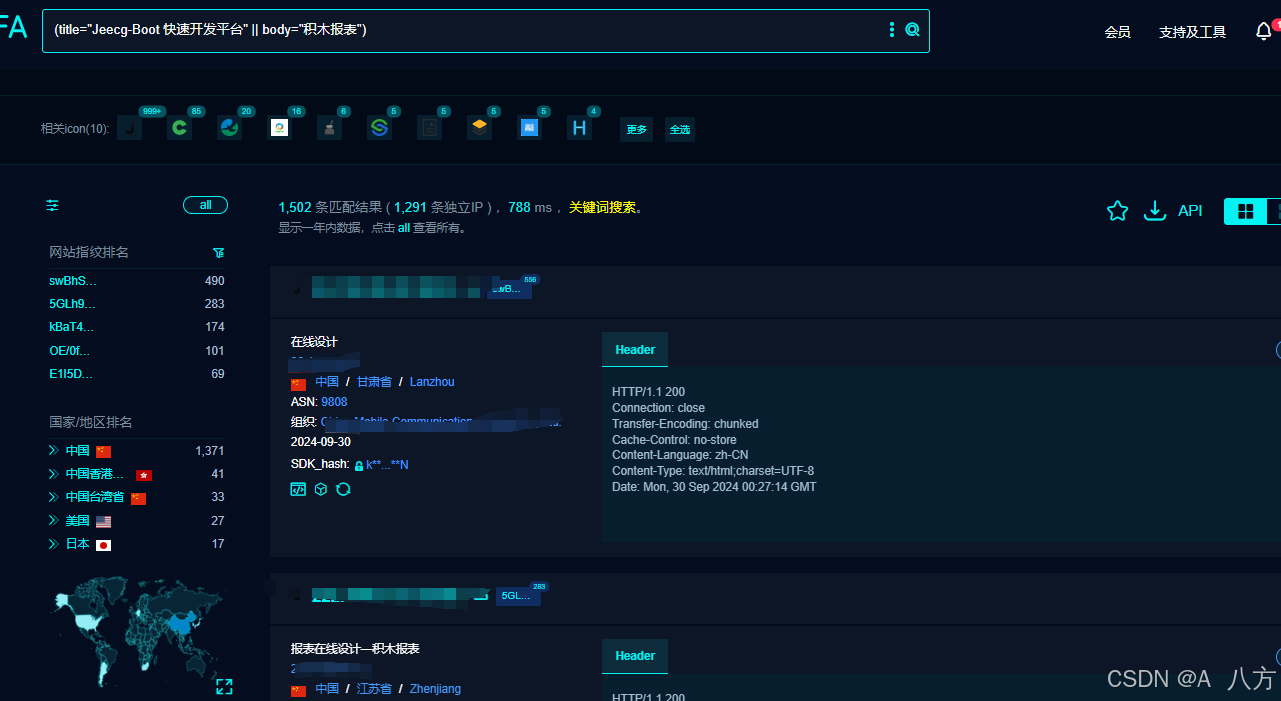
Task: Click the filter settings sliders icon
Action: [x=53, y=205]
